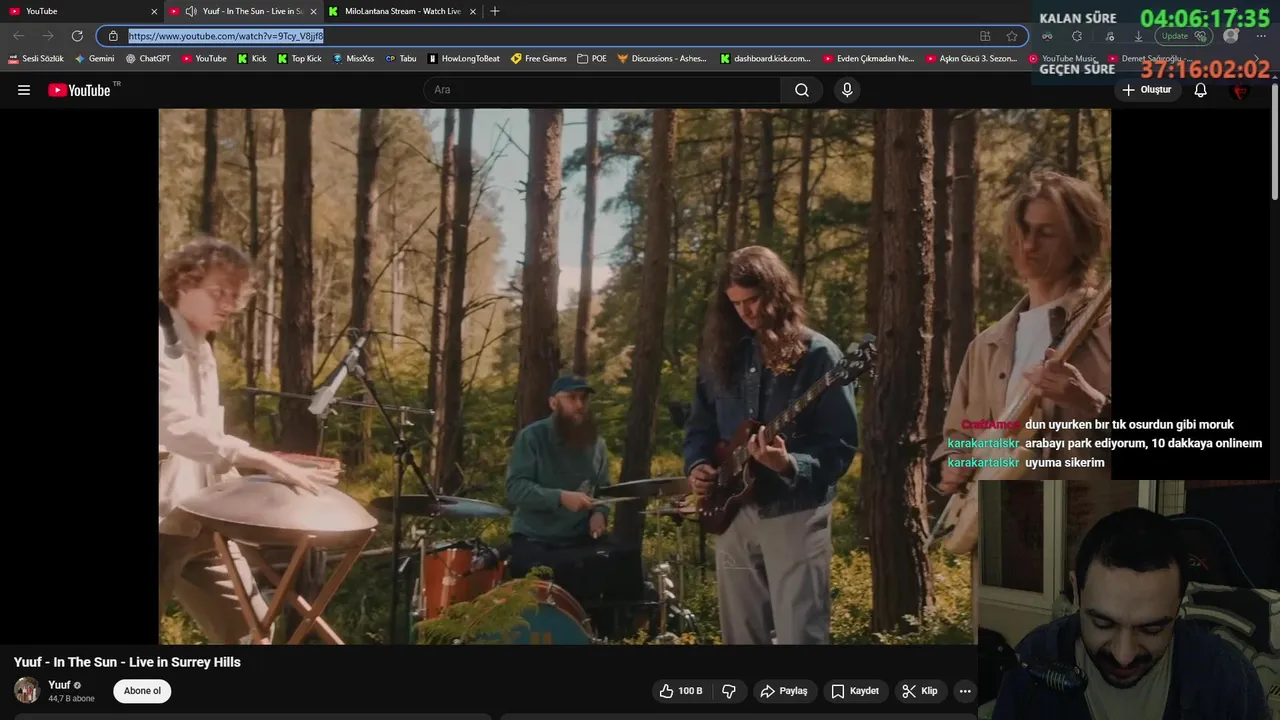Open the YouTube hamburger guide menu
The width and height of the screenshot is (1280, 720).
coord(24,90)
